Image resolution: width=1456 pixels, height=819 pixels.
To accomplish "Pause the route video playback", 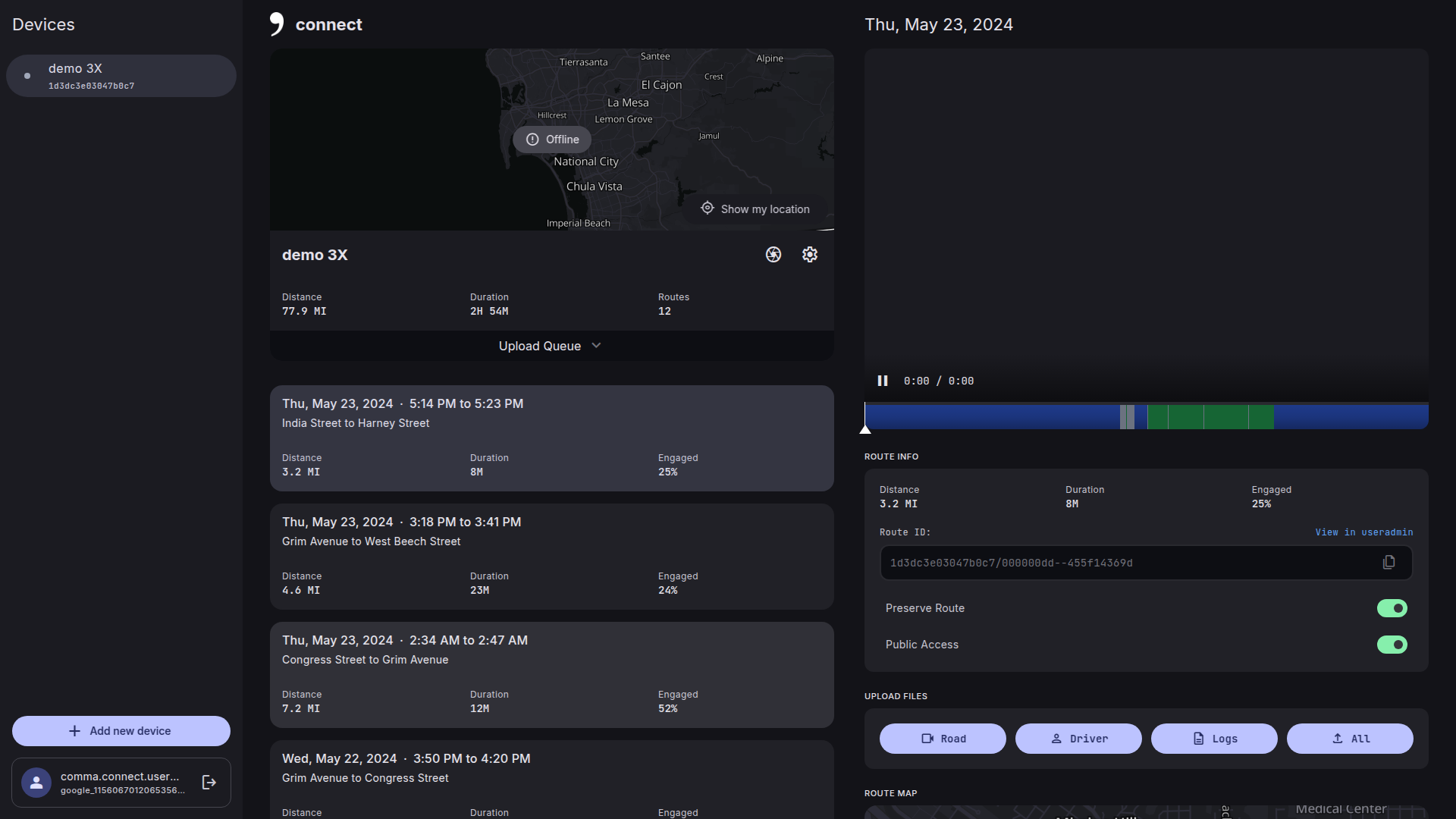I will 883,381.
